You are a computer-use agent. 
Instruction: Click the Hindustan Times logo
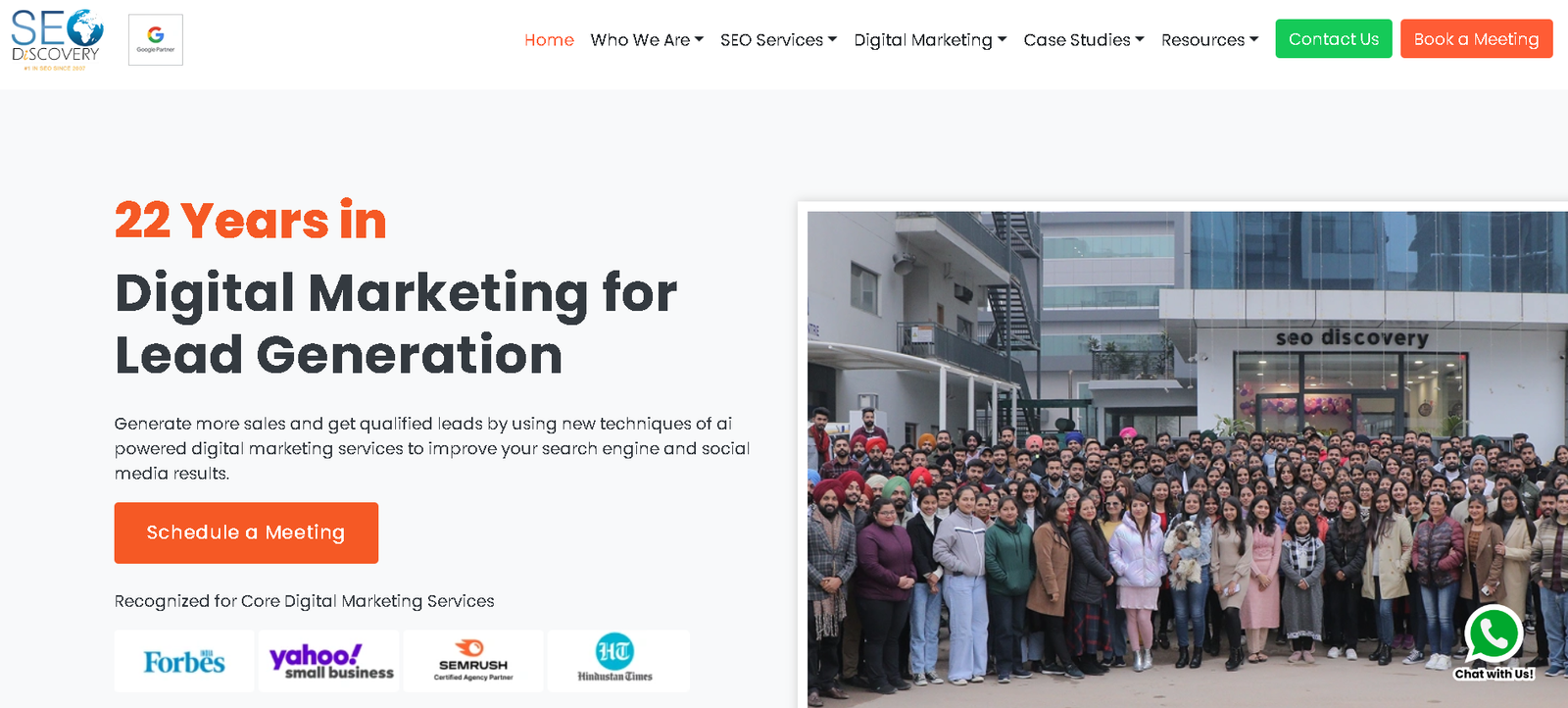618,661
